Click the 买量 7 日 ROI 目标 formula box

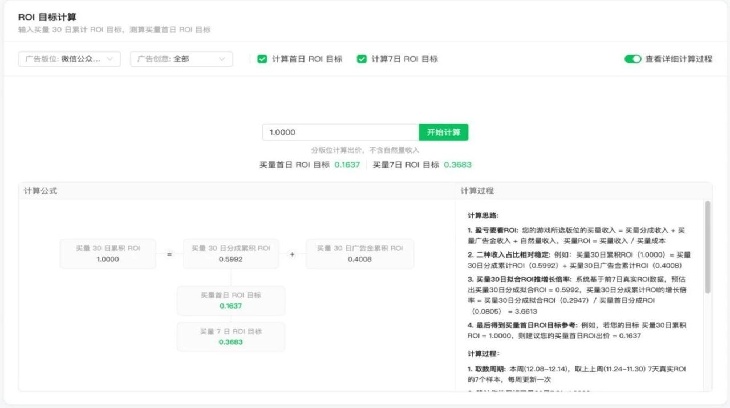click(x=231, y=336)
